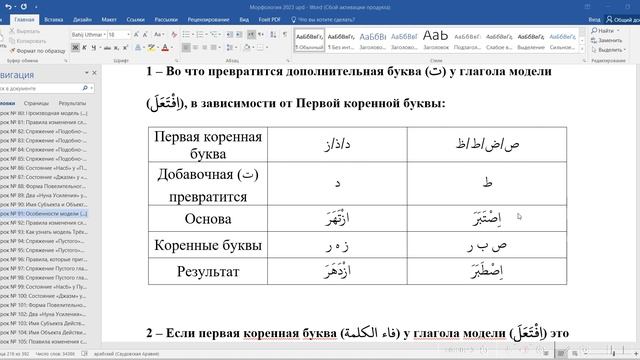The width and height of the screenshot is (640, 360).
Task: Apply text effects
Action: pyautogui.click(x=138, y=48)
